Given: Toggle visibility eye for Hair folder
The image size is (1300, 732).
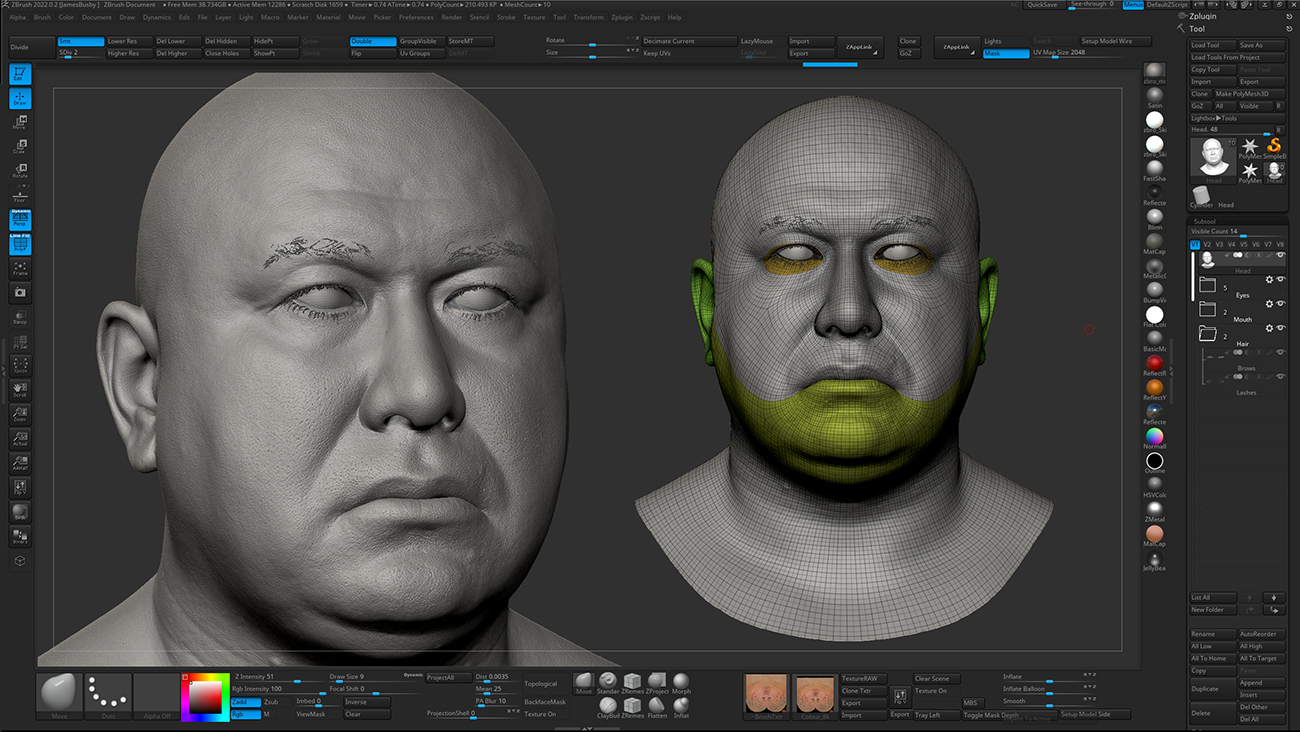Looking at the screenshot, I should 1281,328.
